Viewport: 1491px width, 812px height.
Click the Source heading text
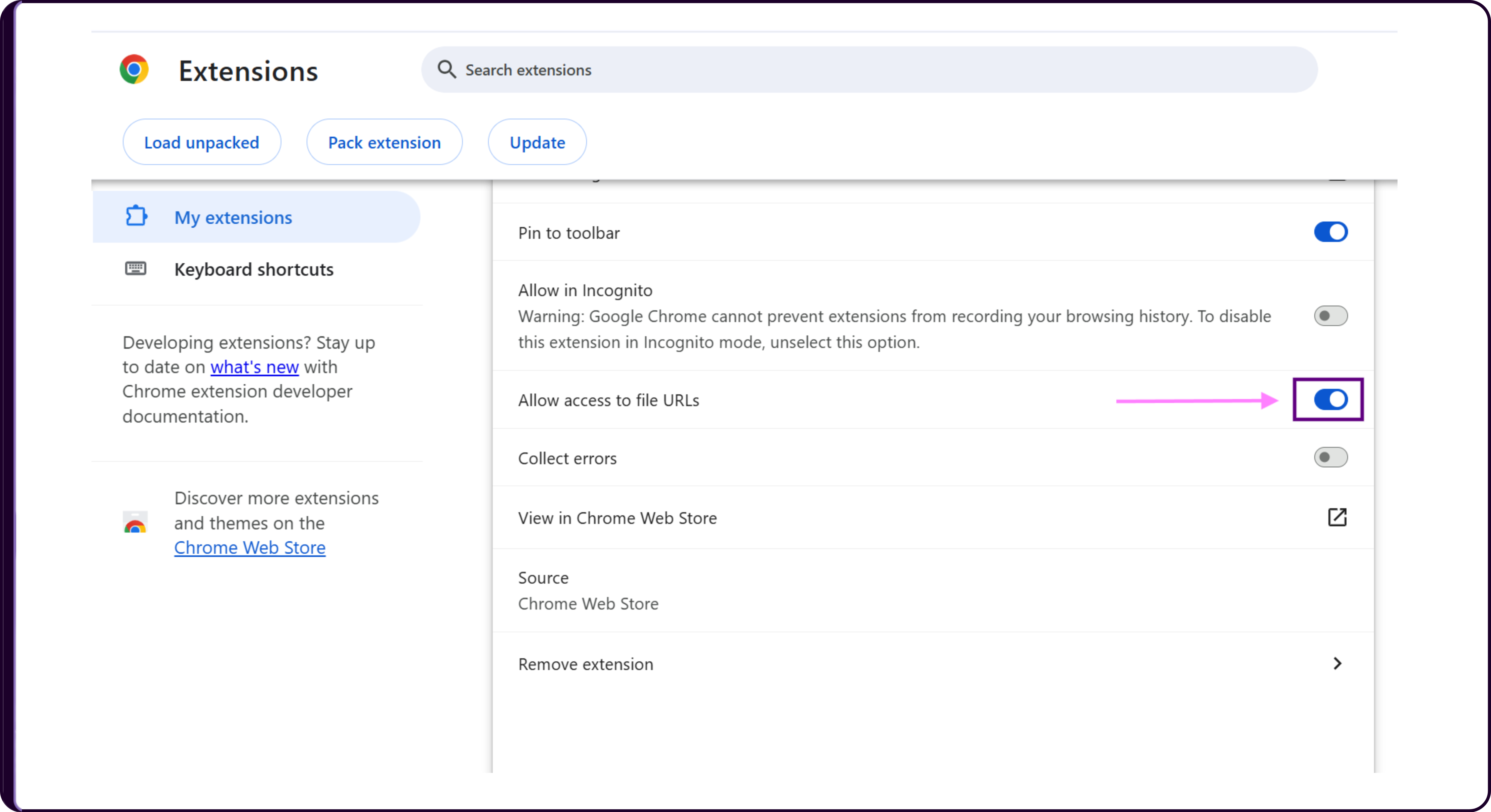543,578
